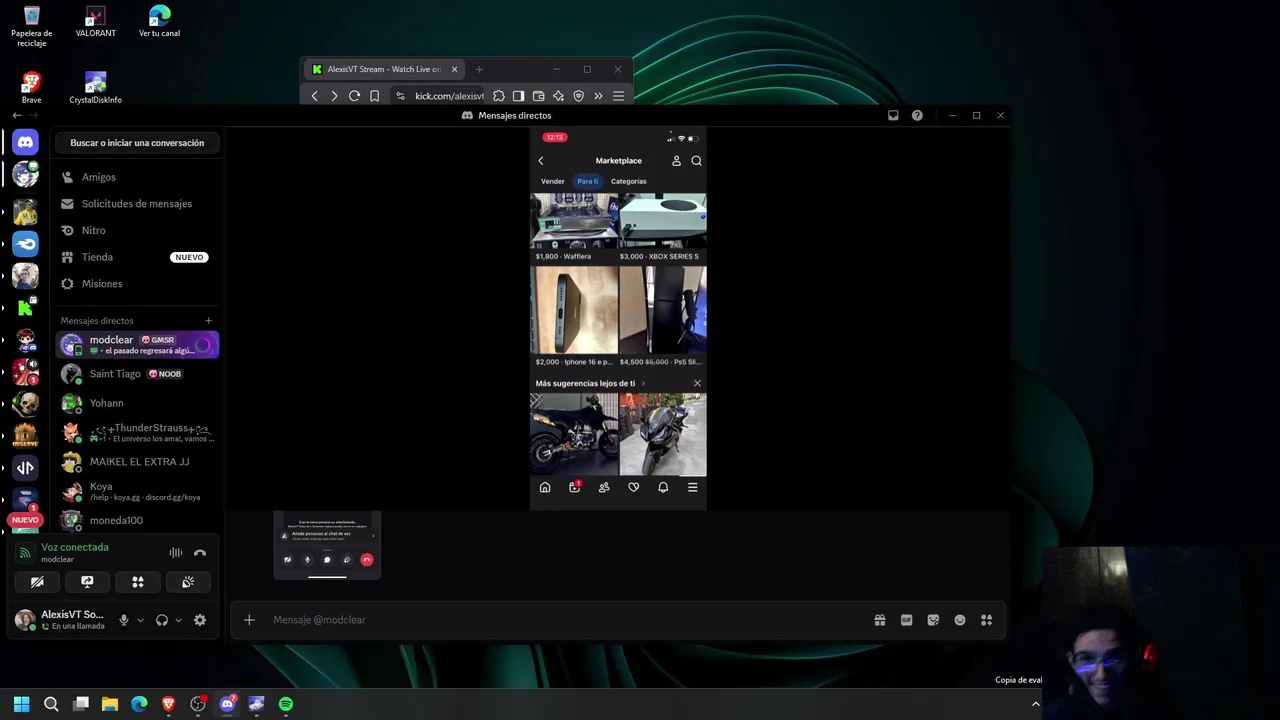Screen dimensions: 1280x720
Task: Open the VALORANT desktop shortcut
Action: click(96, 22)
